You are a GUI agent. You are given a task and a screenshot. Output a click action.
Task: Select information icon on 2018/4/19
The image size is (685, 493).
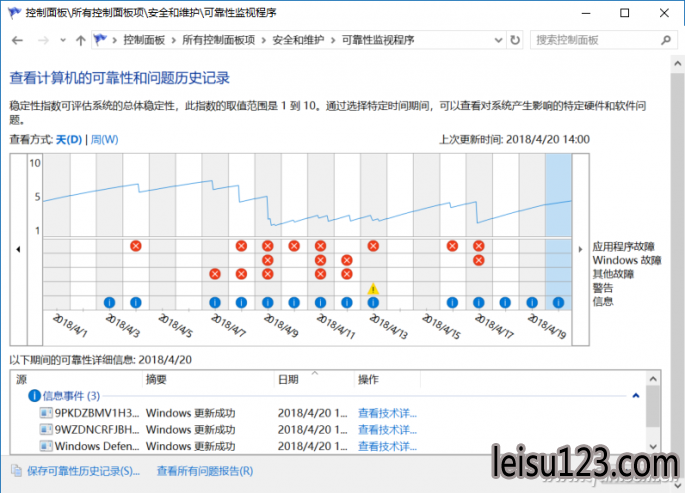pos(532,302)
